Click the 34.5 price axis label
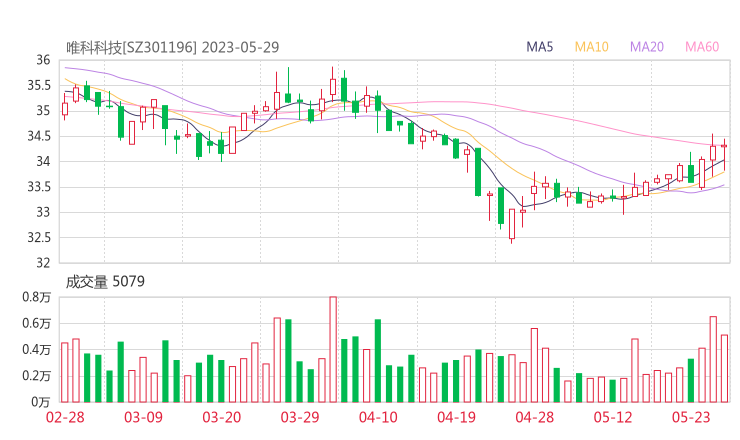Screen dimensions: 740x440 coord(39,136)
